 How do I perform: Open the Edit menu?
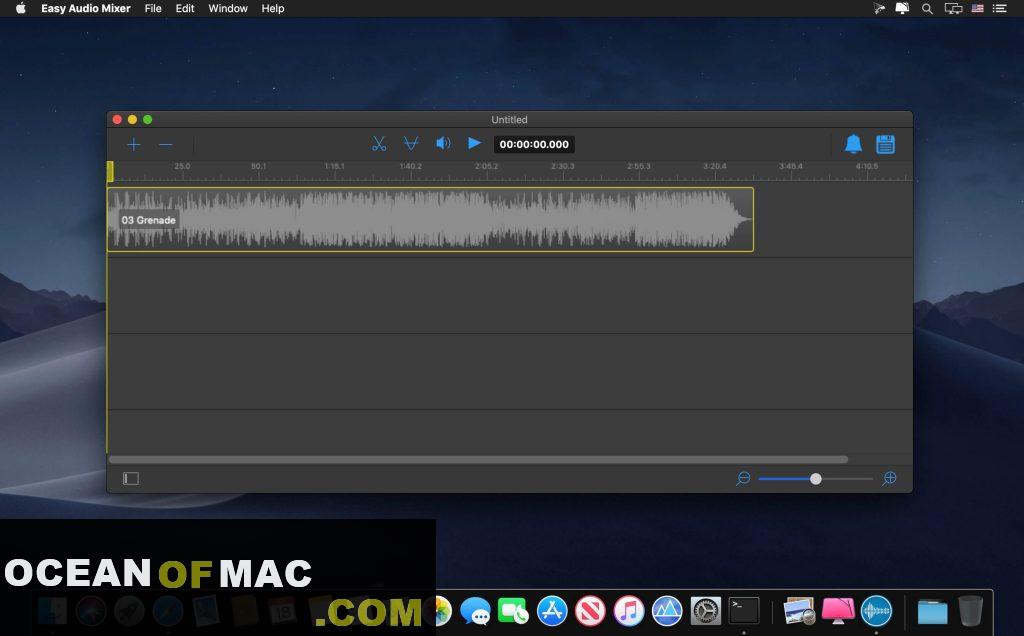(x=185, y=8)
